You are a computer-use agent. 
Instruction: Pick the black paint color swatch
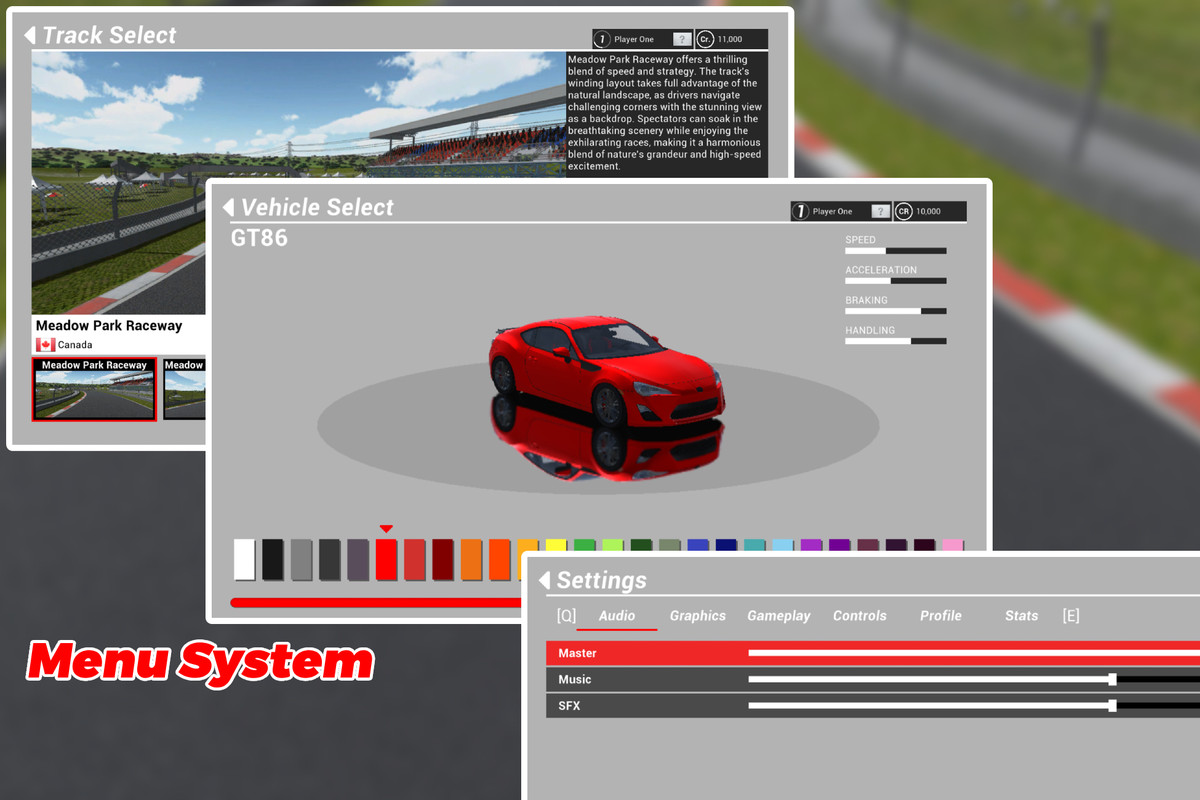(273, 560)
